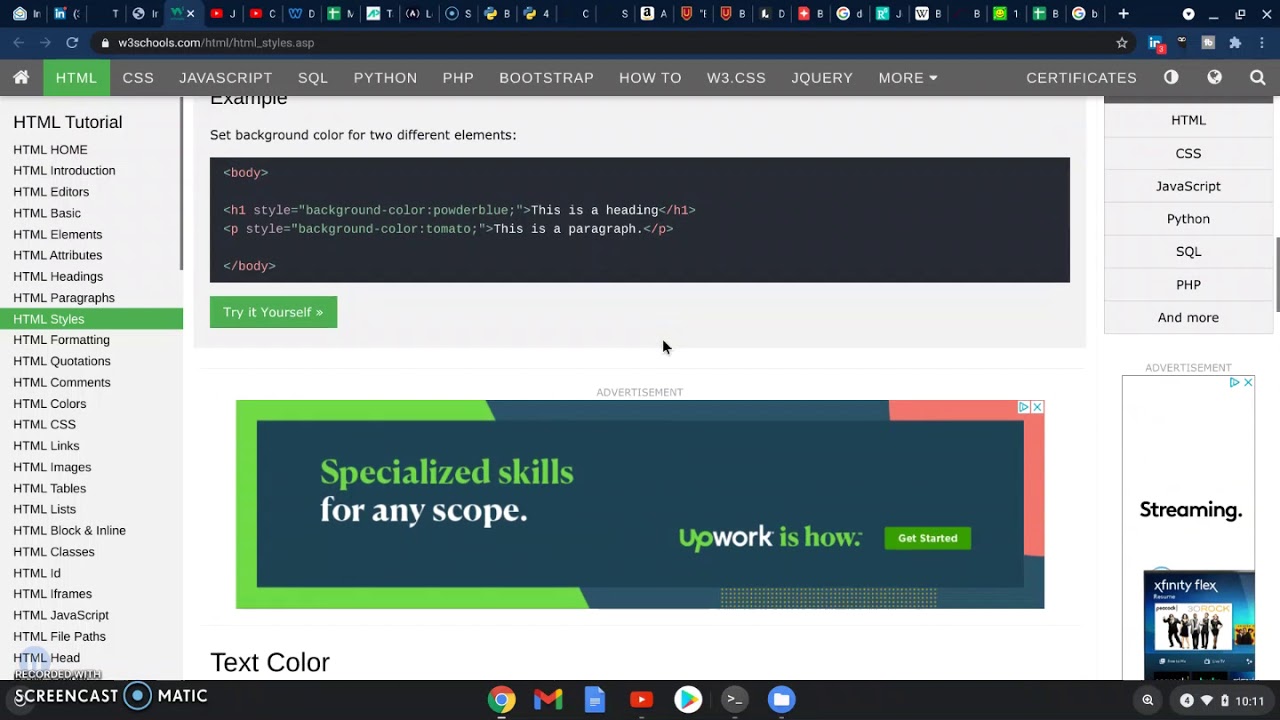Open the system tray clock showing 10:11
The width and height of the screenshot is (1280, 720).
(x=1250, y=701)
